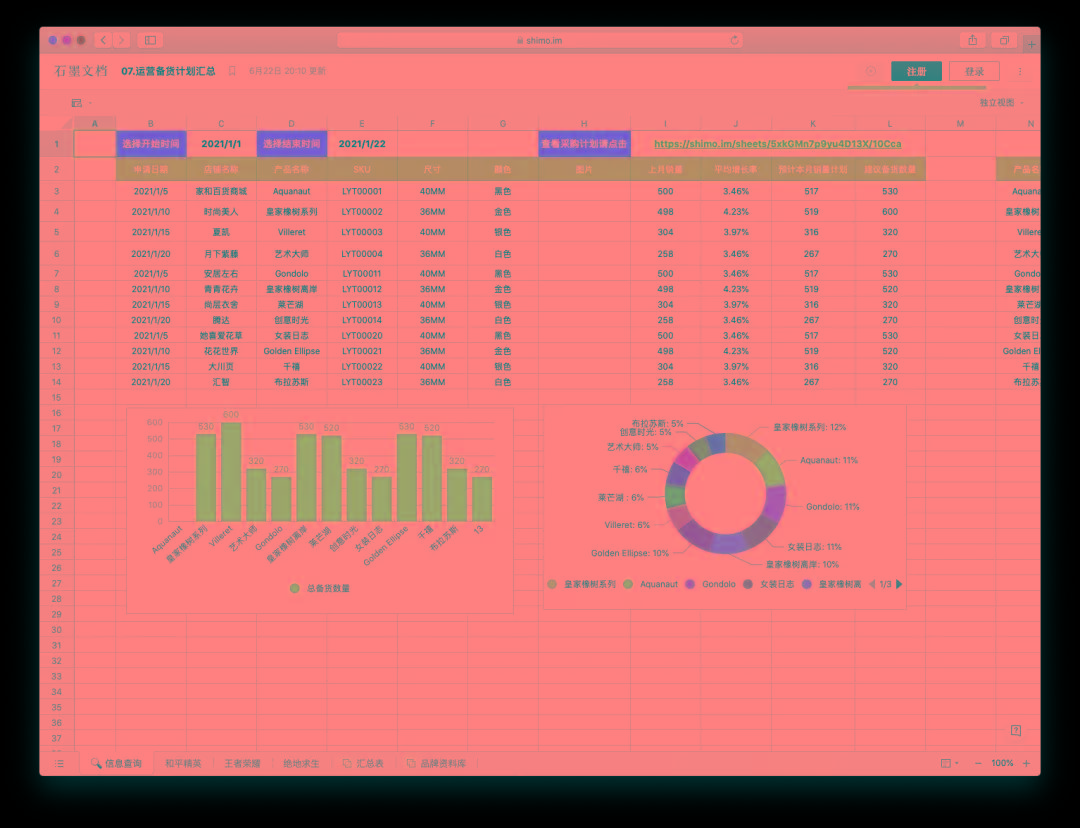Image resolution: width=1080 pixels, height=828 pixels.
Task: Click the 登录 login button
Action: tap(974, 71)
